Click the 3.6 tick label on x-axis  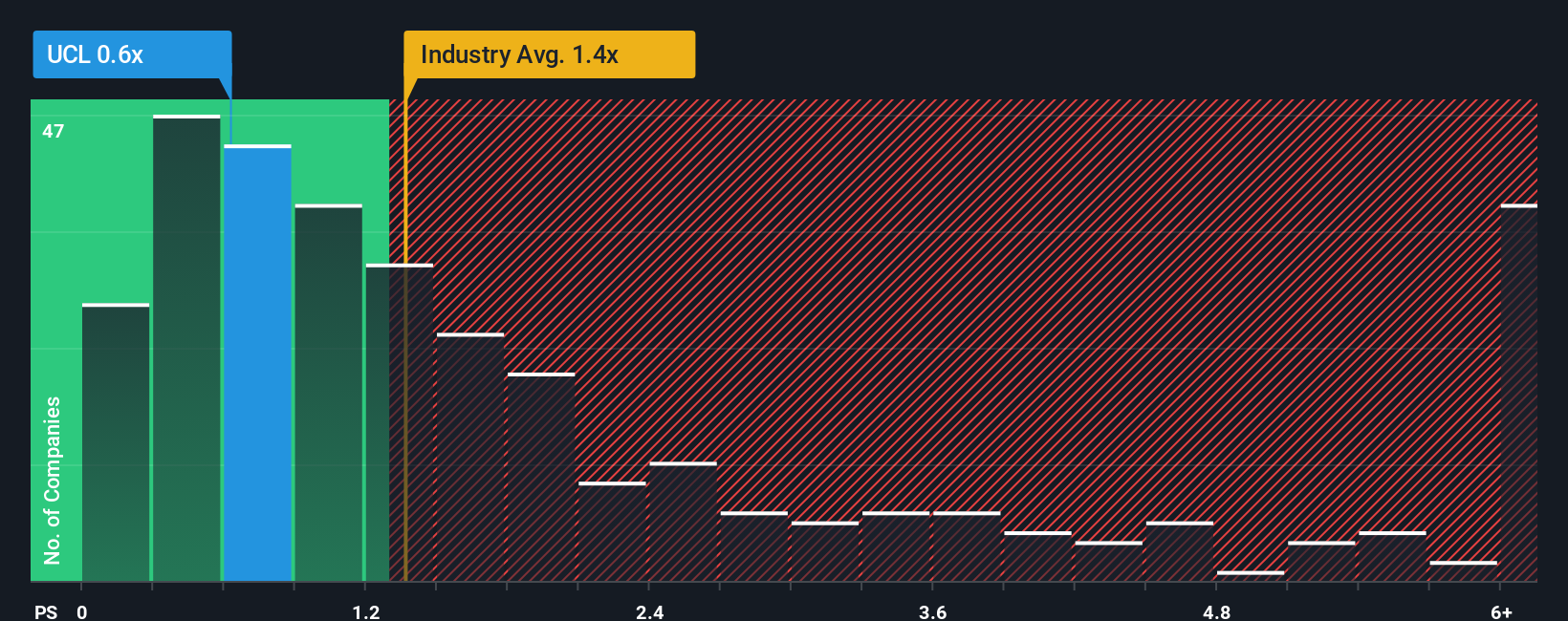tap(932, 611)
